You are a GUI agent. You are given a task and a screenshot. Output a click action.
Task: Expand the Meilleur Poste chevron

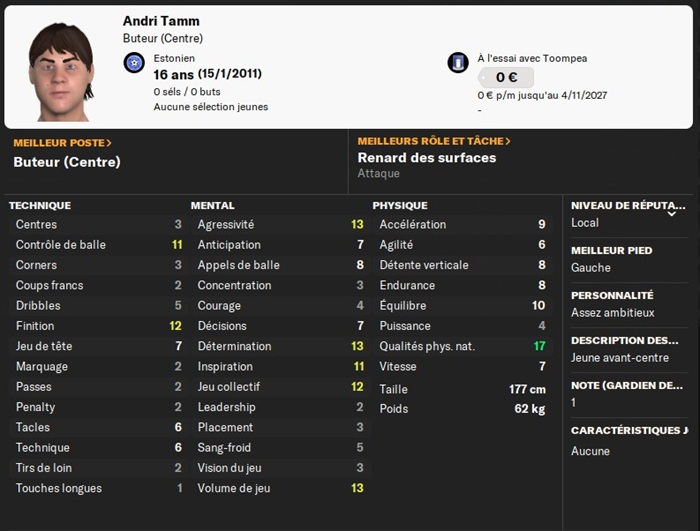[108, 143]
